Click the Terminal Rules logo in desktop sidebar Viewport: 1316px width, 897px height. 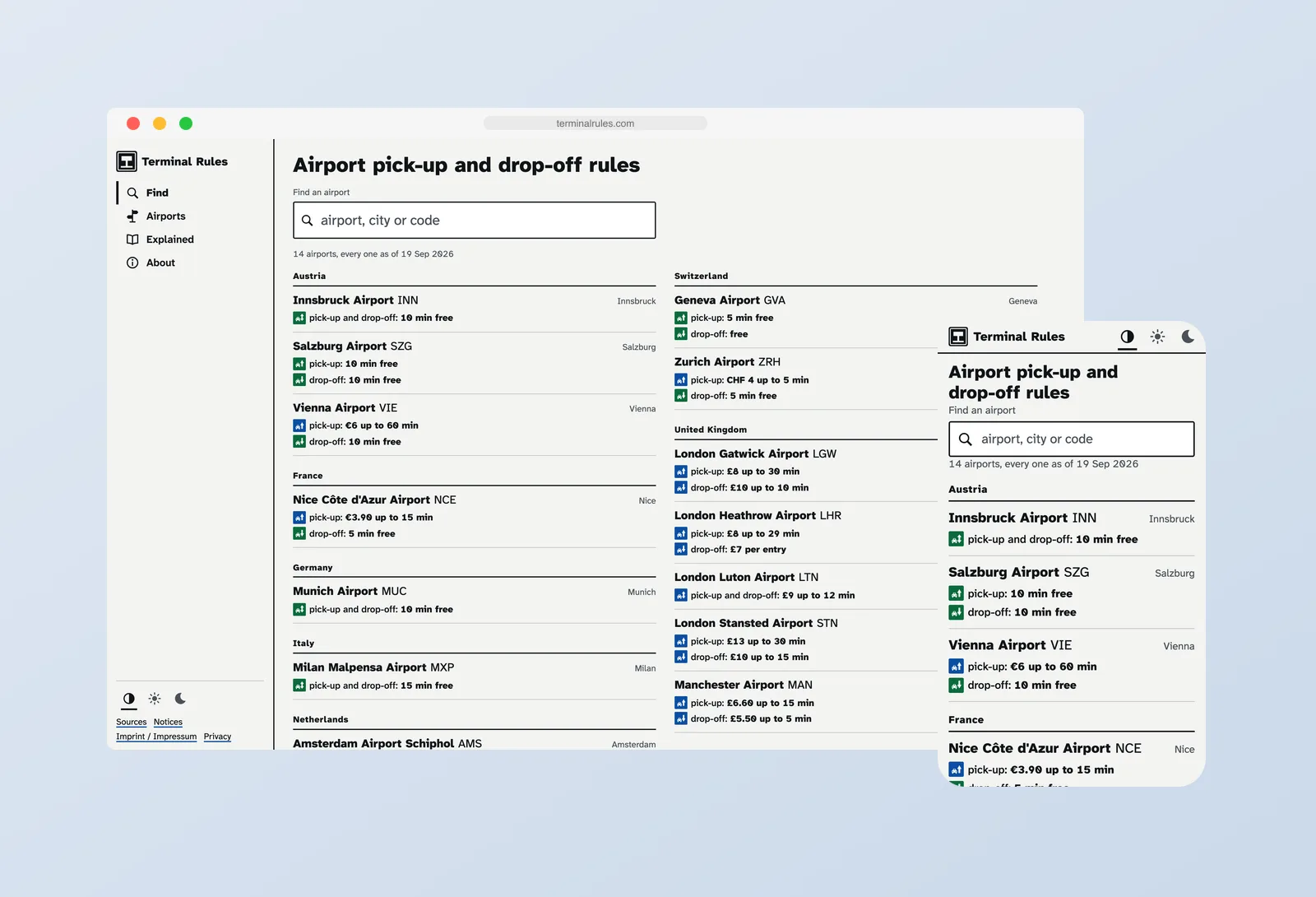(127, 161)
